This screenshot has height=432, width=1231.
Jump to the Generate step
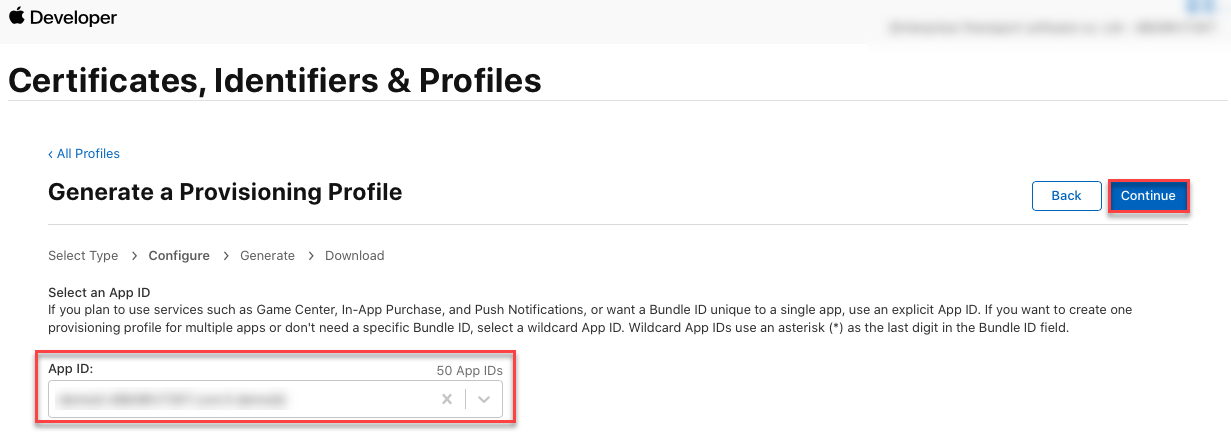pos(267,256)
